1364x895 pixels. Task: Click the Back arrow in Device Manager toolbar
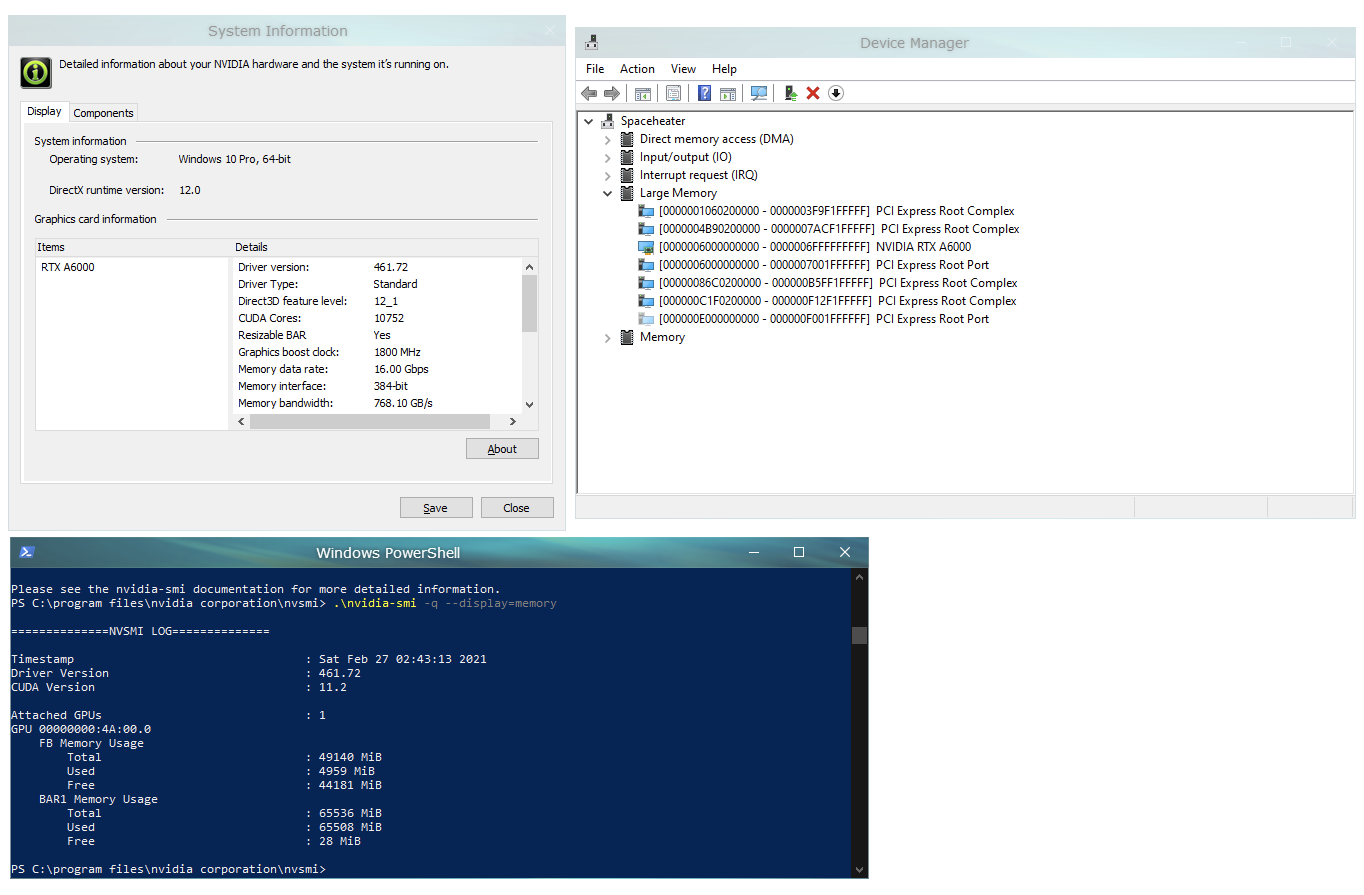(x=589, y=93)
